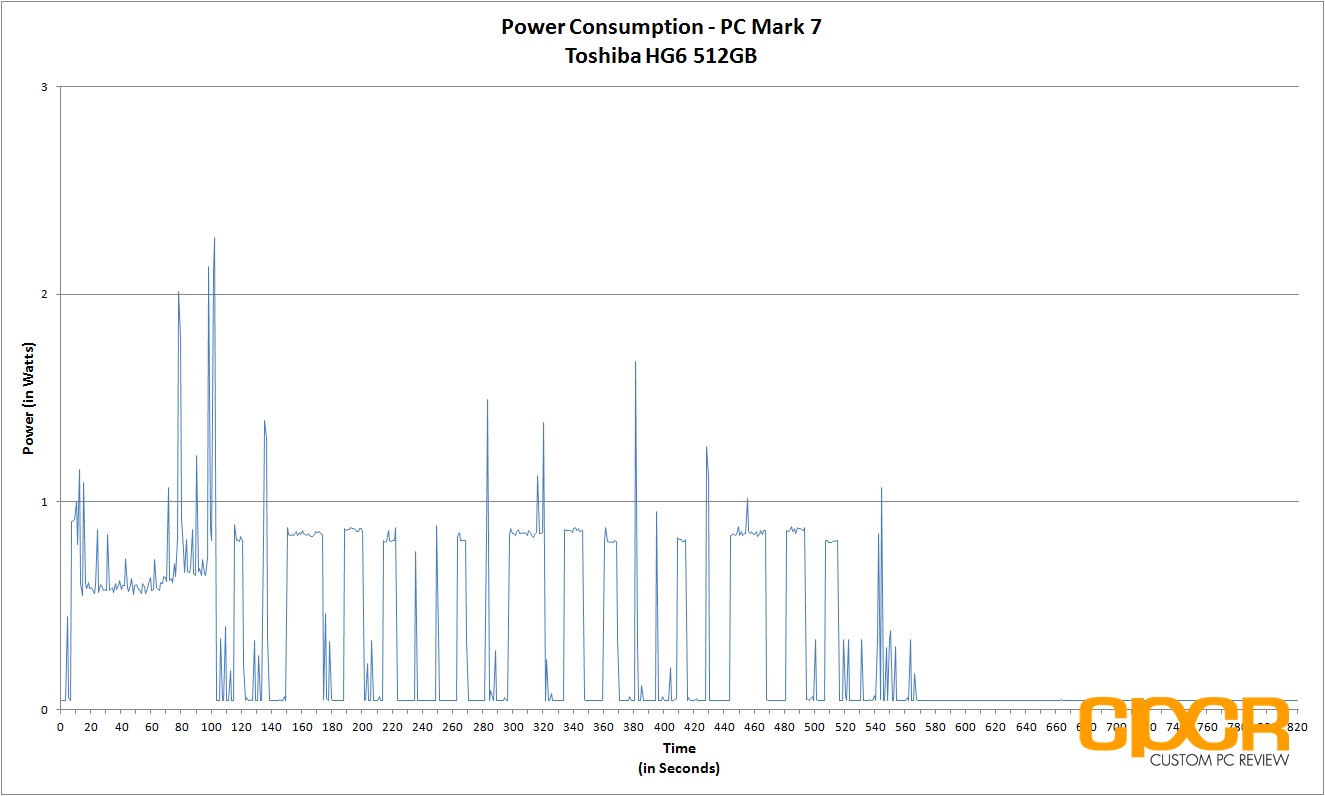1325x796 pixels.
Task: Click the '120' time axis tick label
Action: pyautogui.click(x=242, y=727)
